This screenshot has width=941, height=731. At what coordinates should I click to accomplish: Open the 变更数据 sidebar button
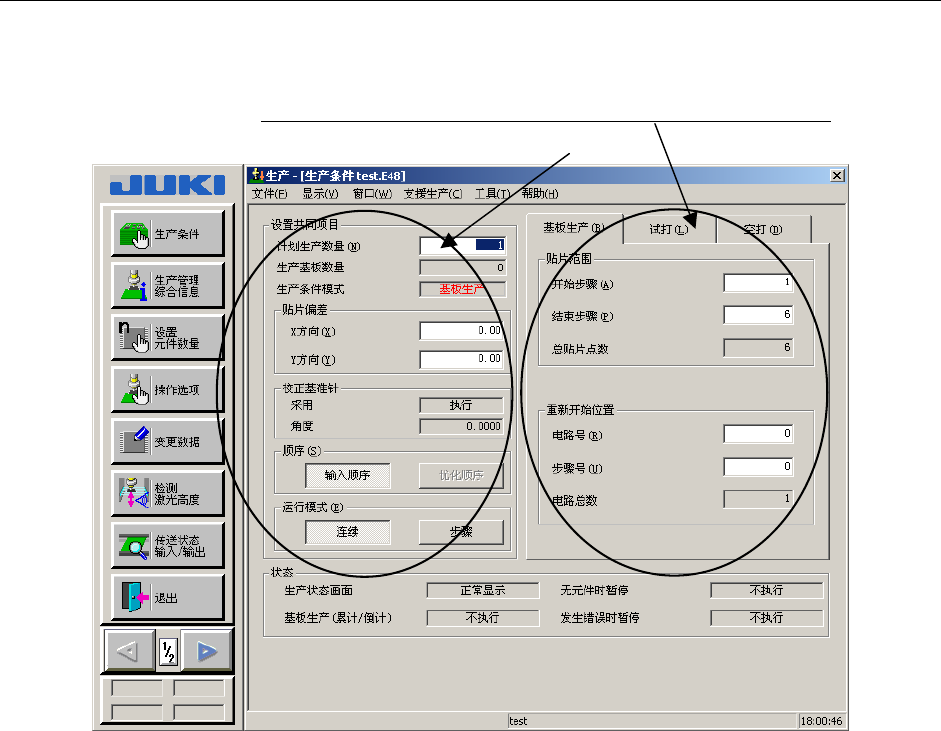tap(167, 441)
